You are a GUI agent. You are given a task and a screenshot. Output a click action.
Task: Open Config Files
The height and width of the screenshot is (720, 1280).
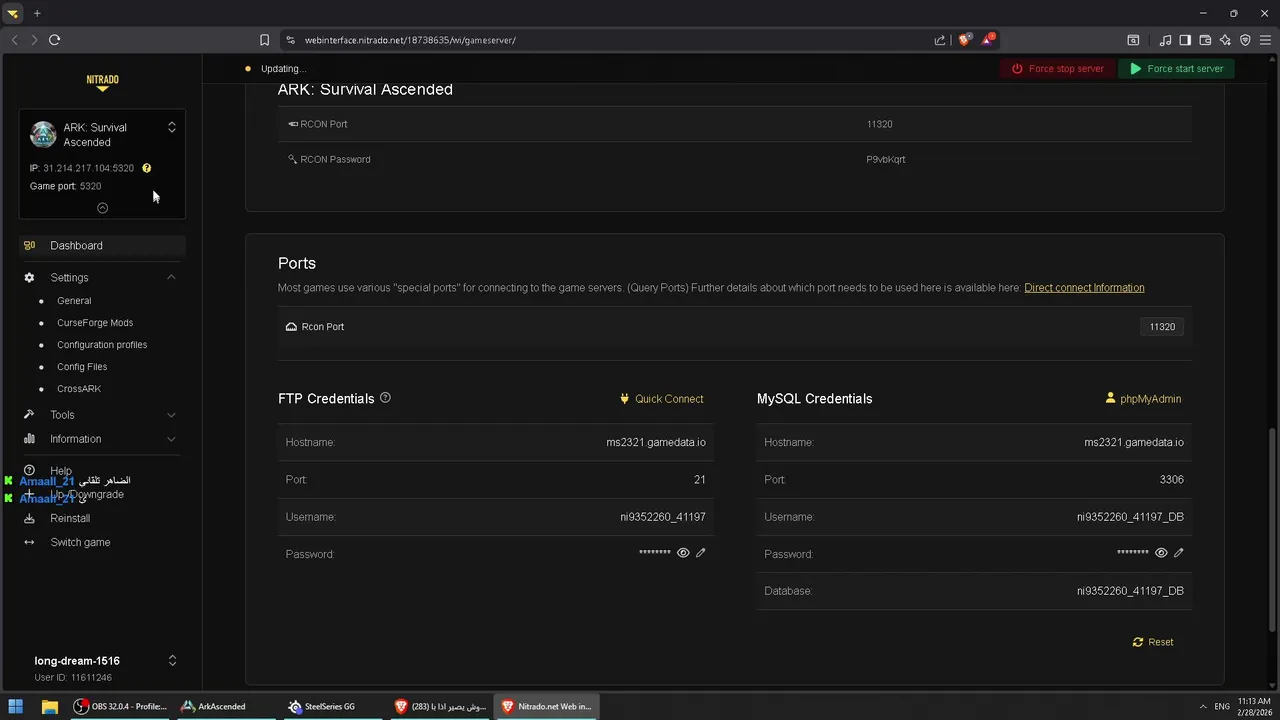82,367
